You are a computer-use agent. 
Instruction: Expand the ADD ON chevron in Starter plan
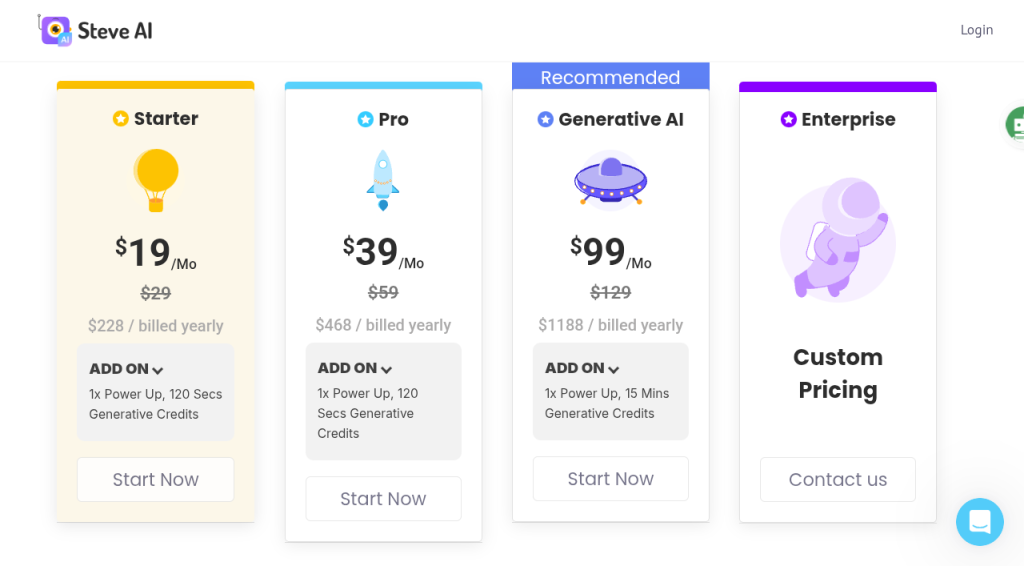[157, 370]
